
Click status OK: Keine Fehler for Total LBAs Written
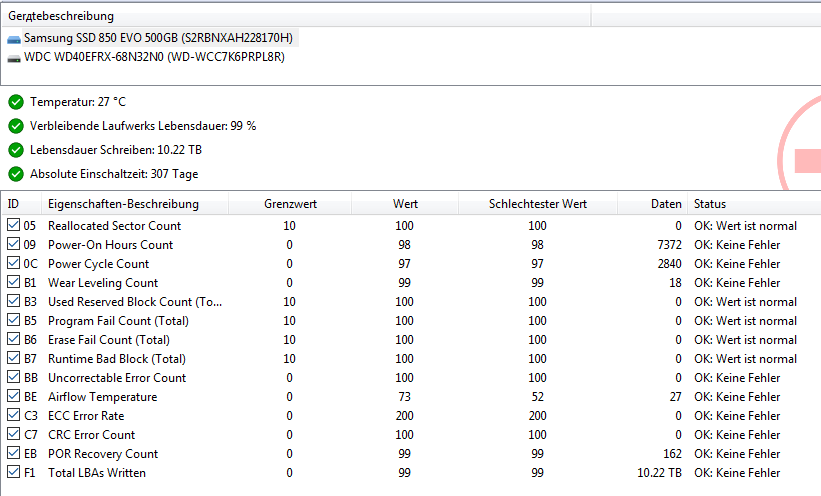(x=737, y=473)
